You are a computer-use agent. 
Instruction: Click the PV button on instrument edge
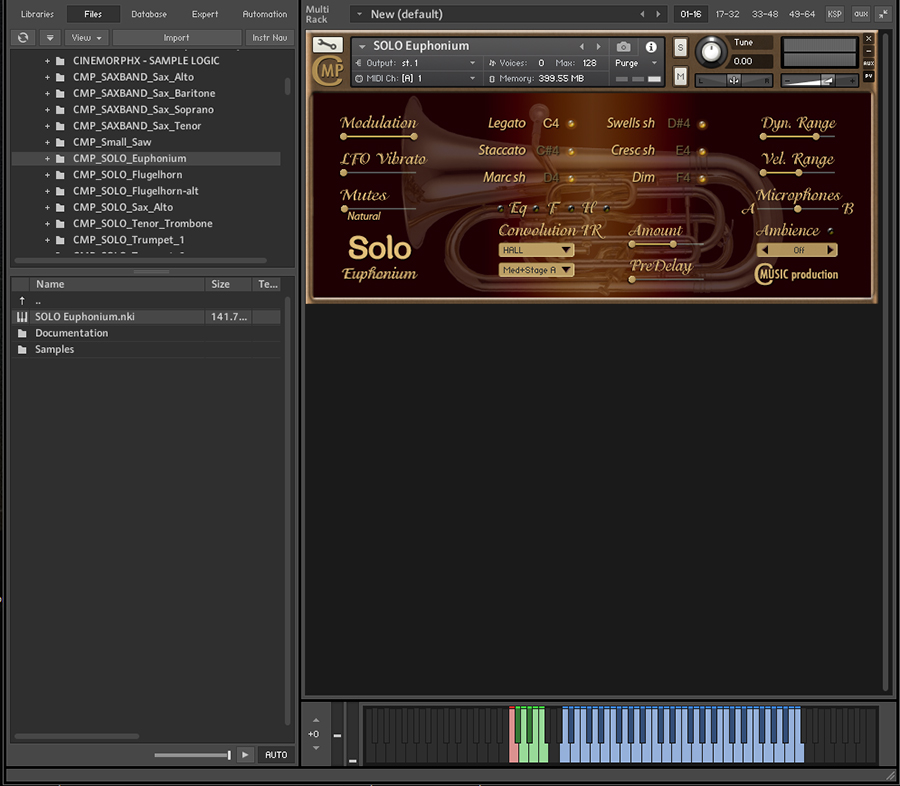point(868,76)
